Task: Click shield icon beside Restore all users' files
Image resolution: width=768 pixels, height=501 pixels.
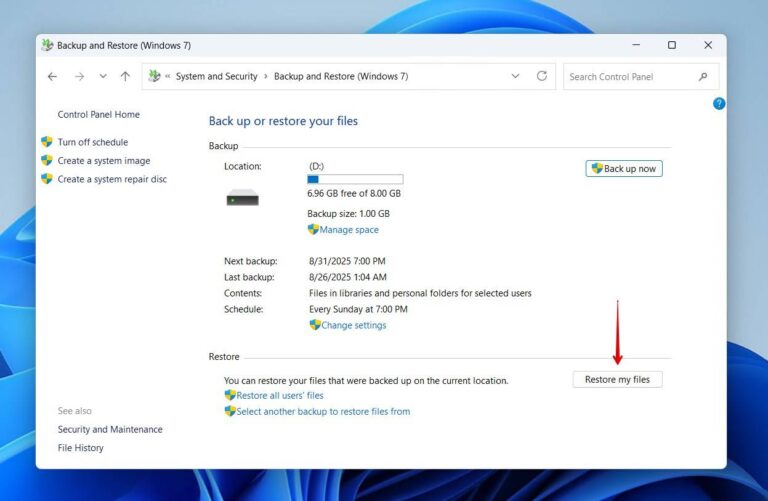Action: (230, 395)
